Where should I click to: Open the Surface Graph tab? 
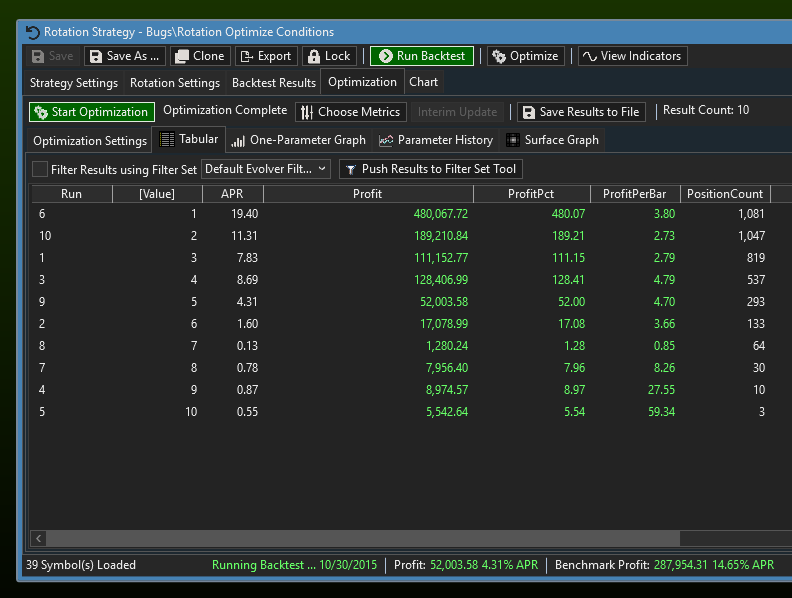pos(552,140)
